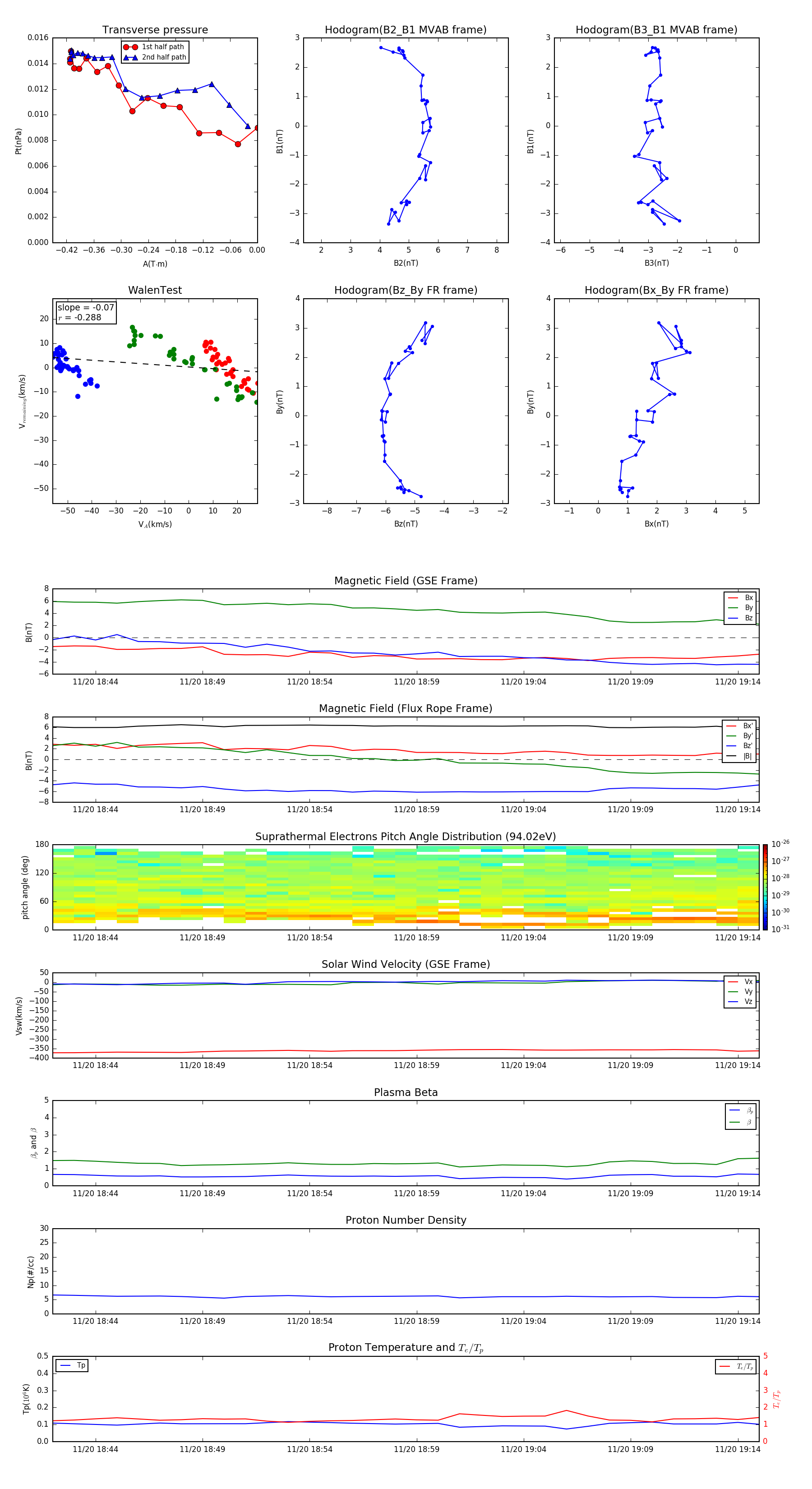Click the 'Bz(nT)' x-axis label
Image resolution: width=812 pixels, height=1489 pixels.
coord(406,524)
